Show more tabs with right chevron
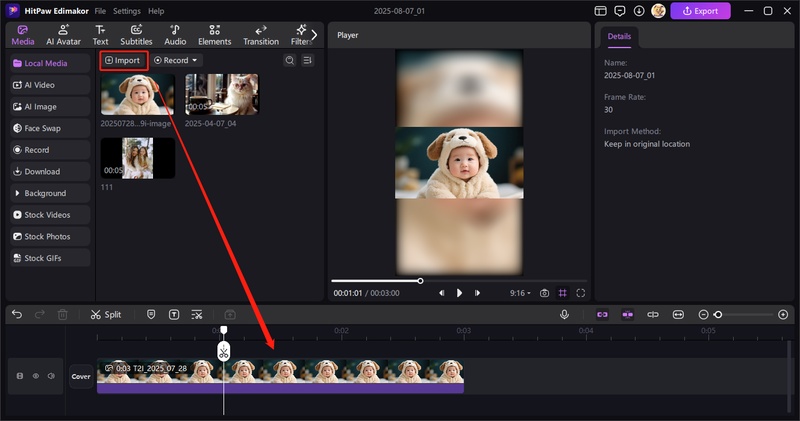 tap(314, 35)
